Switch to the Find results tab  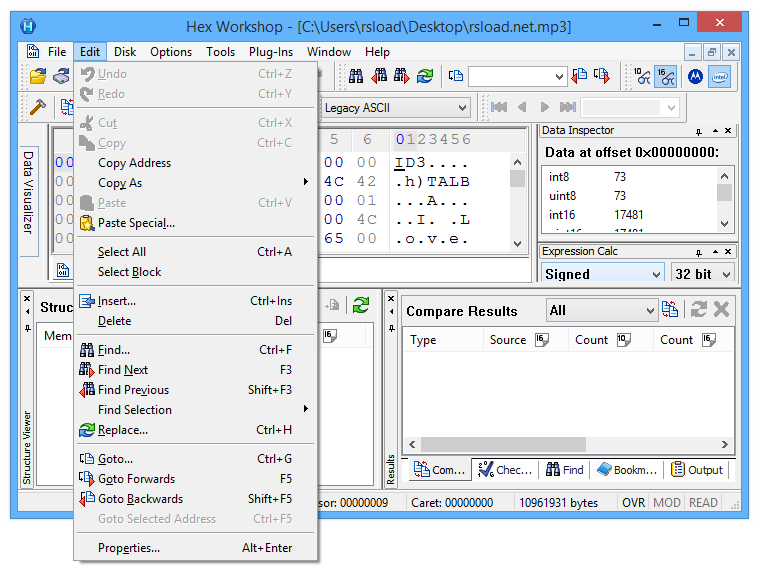(564, 470)
